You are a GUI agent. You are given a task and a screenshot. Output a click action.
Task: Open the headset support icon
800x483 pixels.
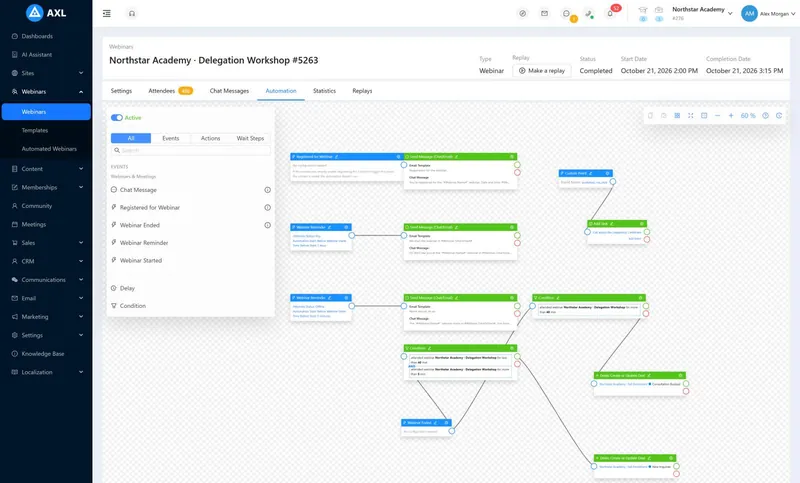click(132, 13)
